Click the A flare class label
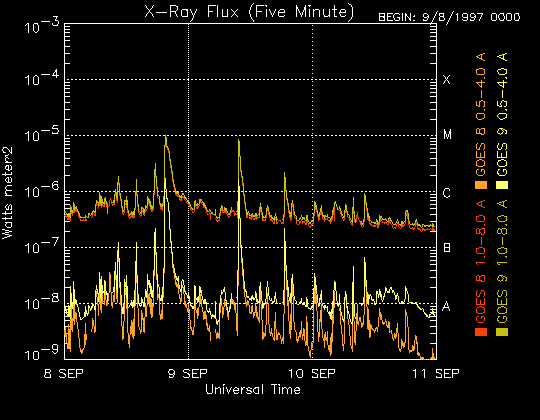Image resolution: width=540 pixels, height=420 pixels. point(446,306)
